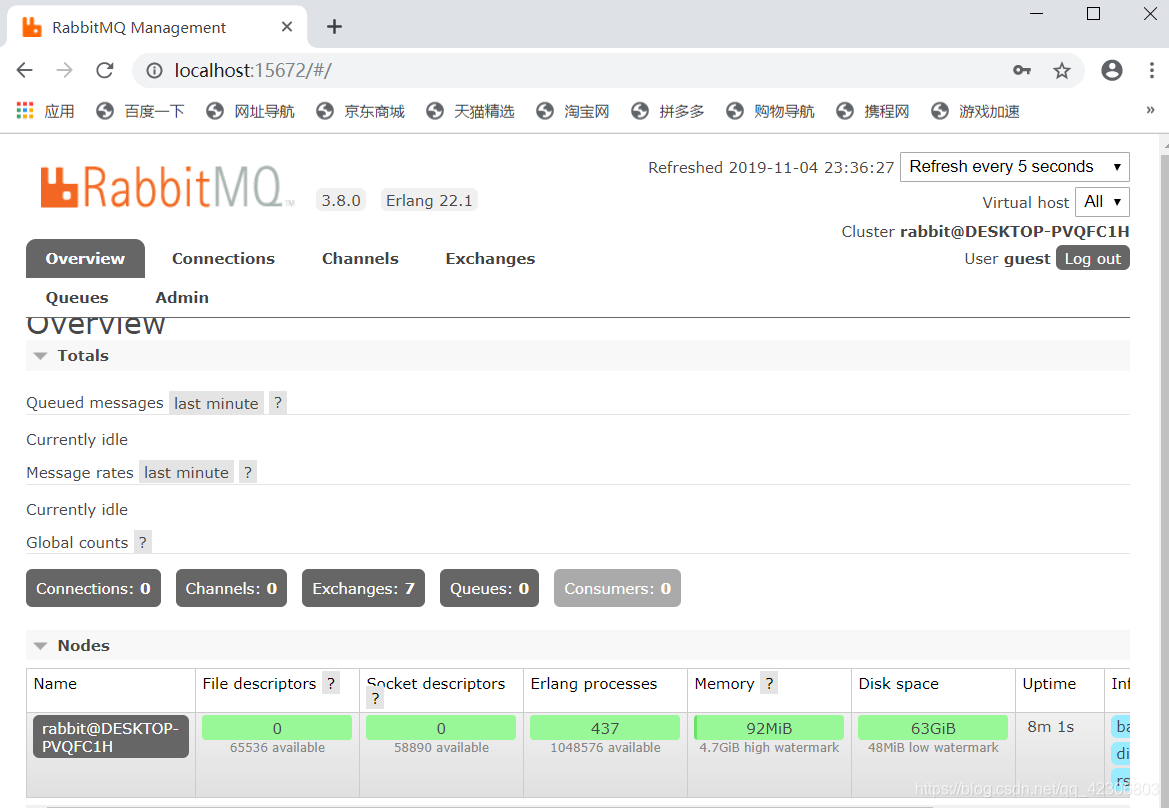This screenshot has width=1169, height=808.
Task: Open help for Queued messages
Action: pyautogui.click(x=278, y=403)
